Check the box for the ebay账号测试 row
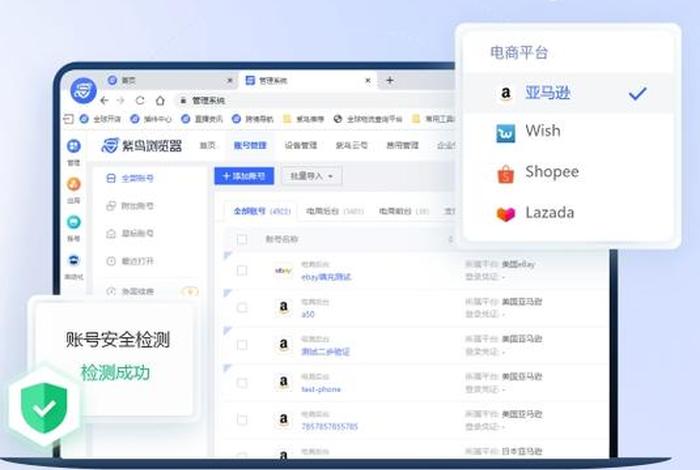The width and height of the screenshot is (700, 470). point(241,270)
